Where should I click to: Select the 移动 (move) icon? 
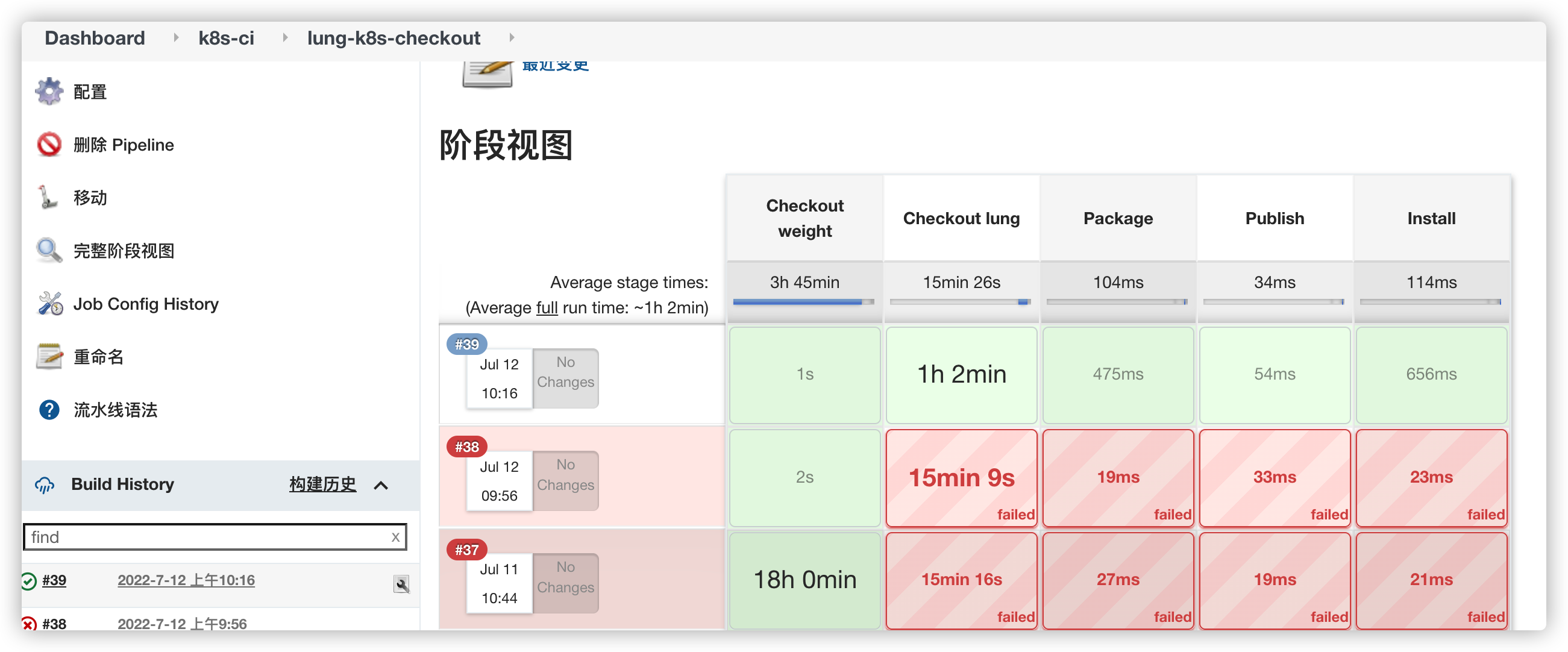click(x=48, y=197)
